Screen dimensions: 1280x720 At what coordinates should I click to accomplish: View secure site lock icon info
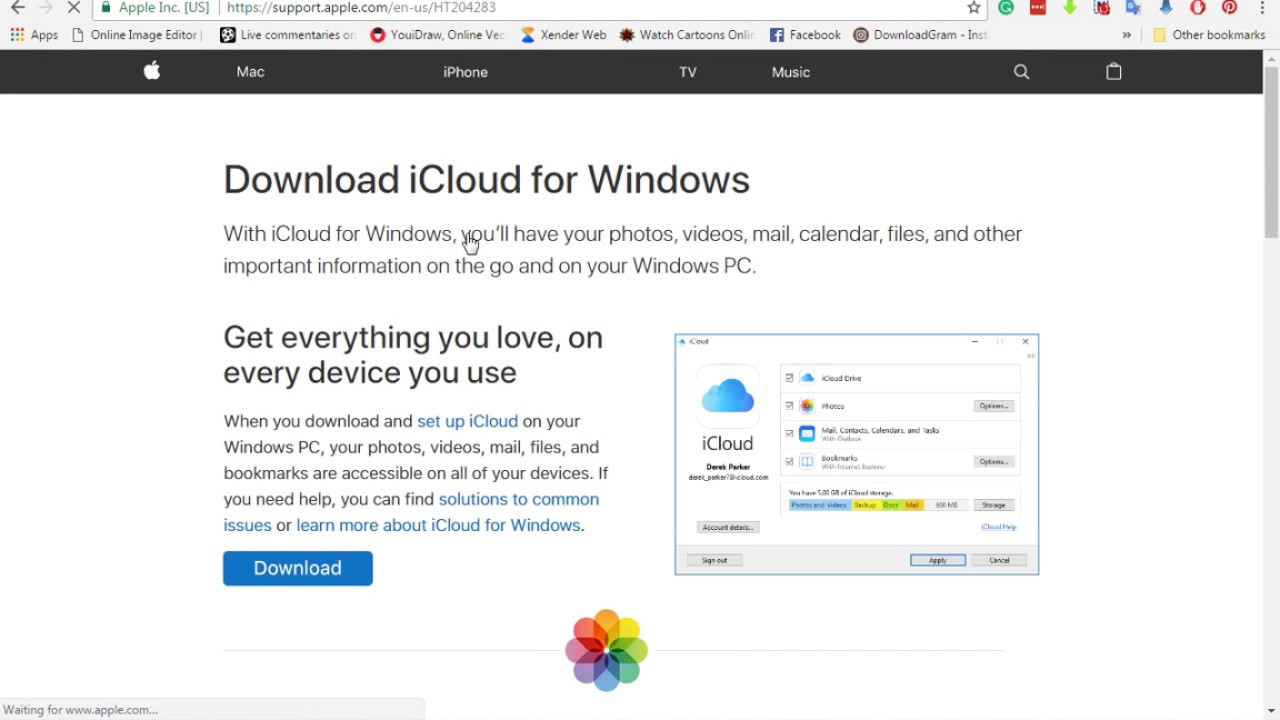click(107, 8)
